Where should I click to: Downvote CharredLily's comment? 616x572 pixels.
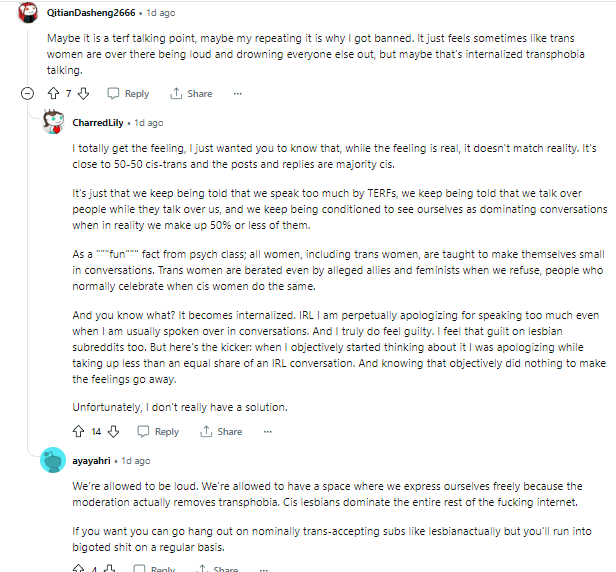click(x=113, y=431)
